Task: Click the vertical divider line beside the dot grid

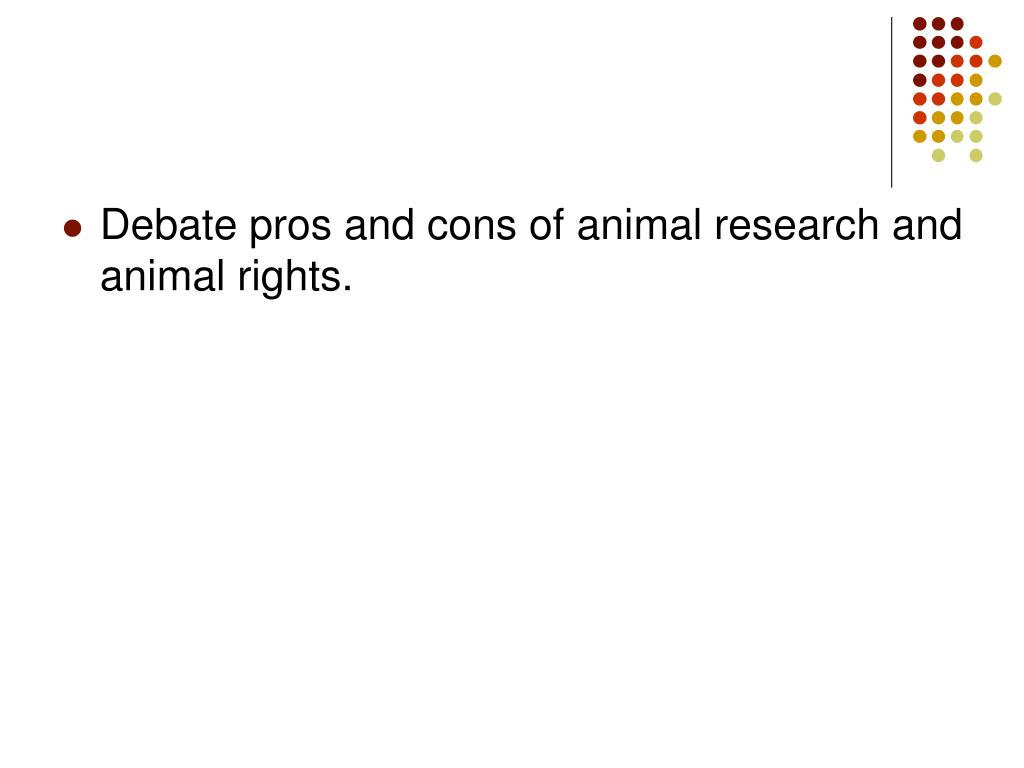Action: [891, 103]
